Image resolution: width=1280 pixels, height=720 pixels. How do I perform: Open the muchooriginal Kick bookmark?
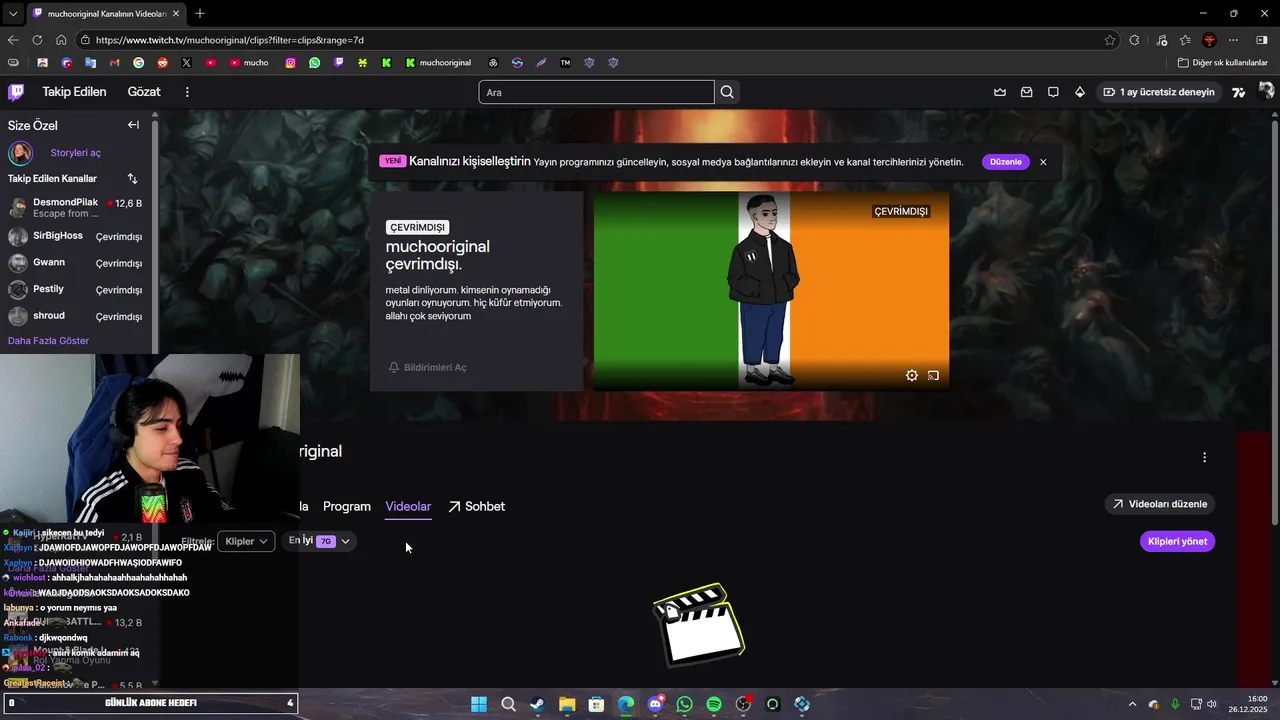point(438,62)
